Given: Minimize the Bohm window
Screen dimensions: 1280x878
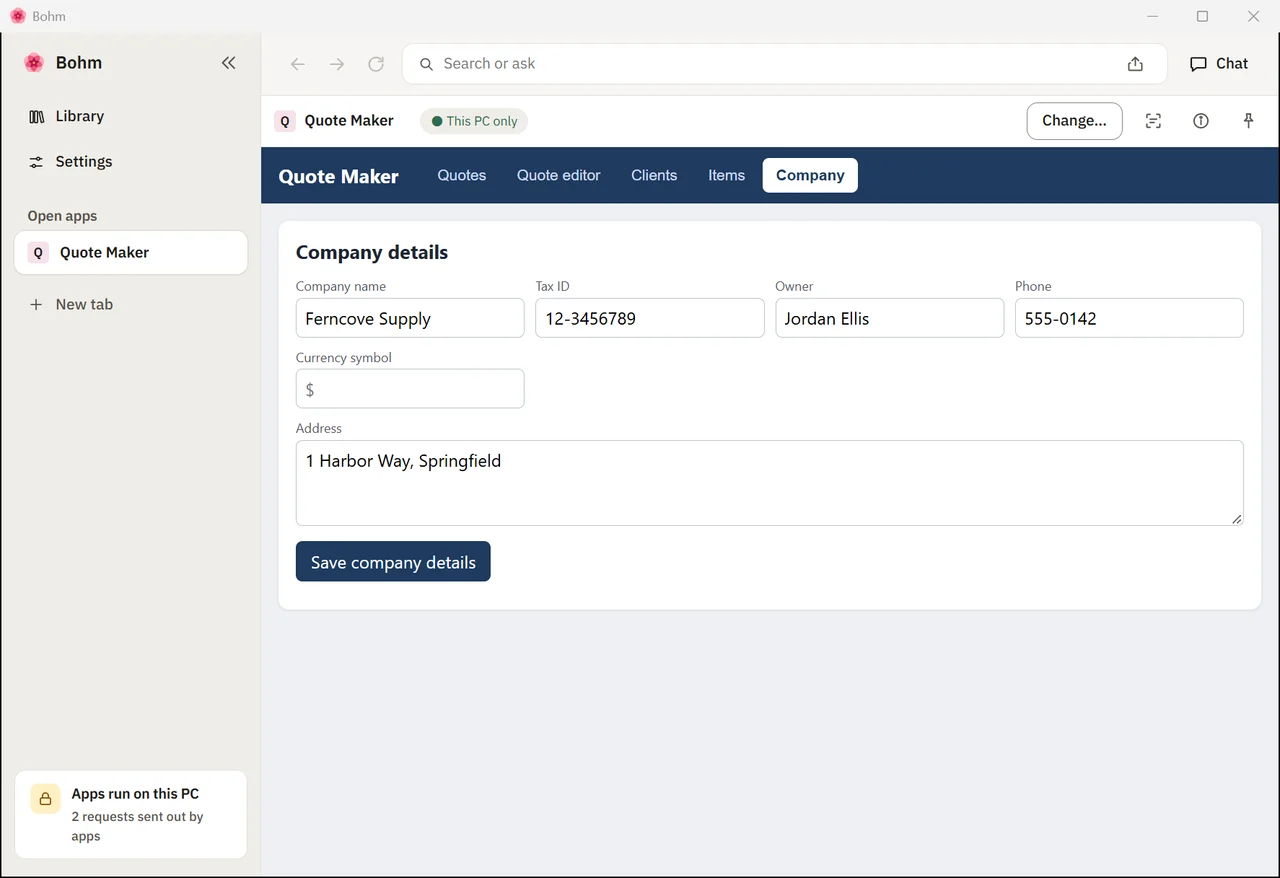Looking at the screenshot, I should click(1153, 16).
